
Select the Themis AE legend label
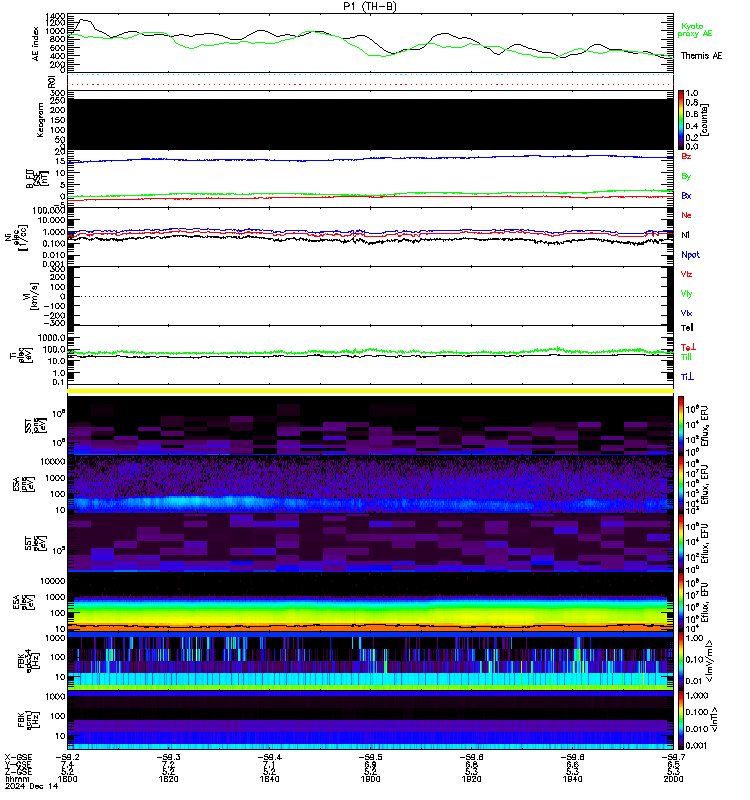point(702,56)
